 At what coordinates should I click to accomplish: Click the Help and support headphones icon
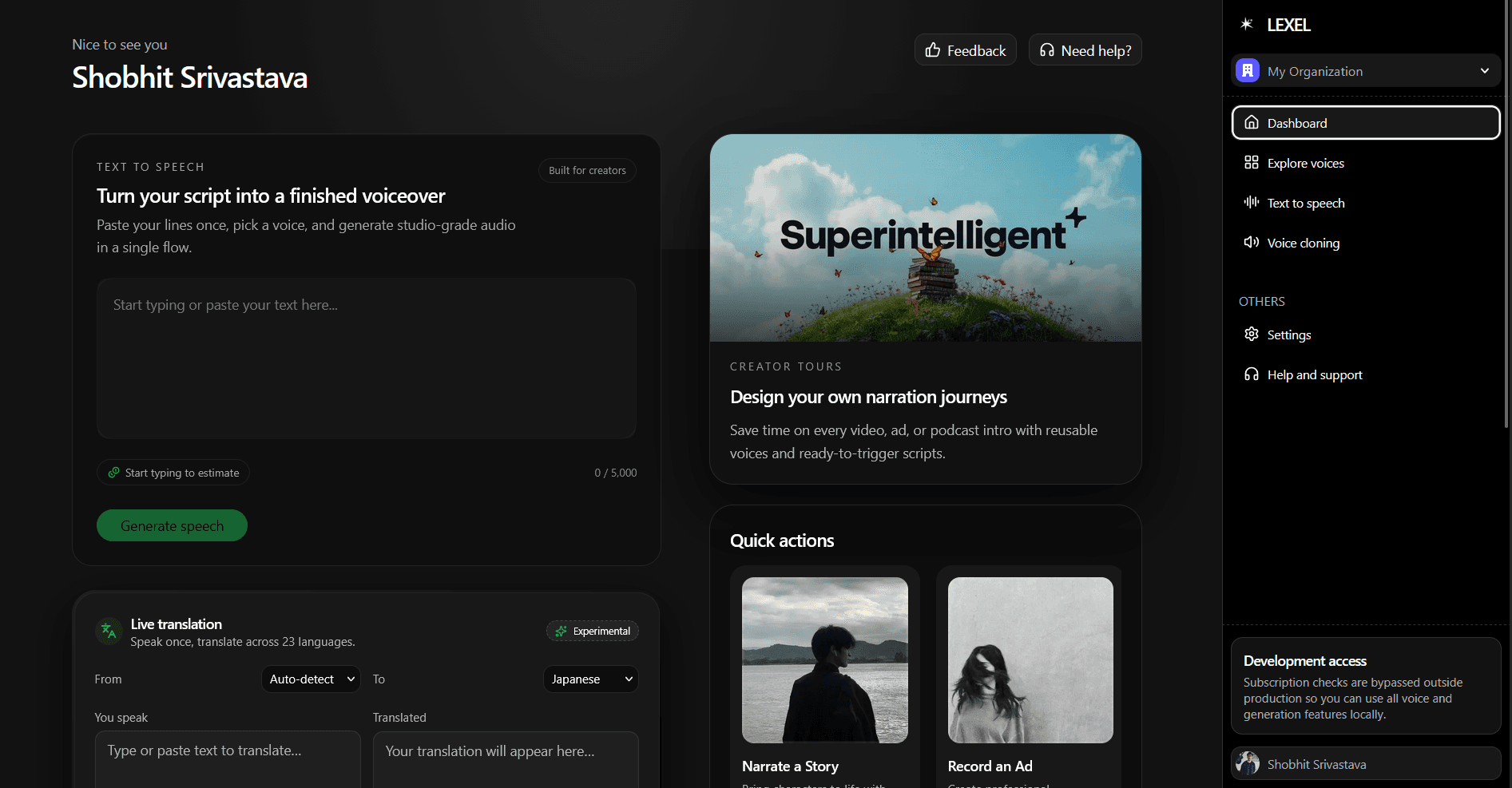(1252, 374)
